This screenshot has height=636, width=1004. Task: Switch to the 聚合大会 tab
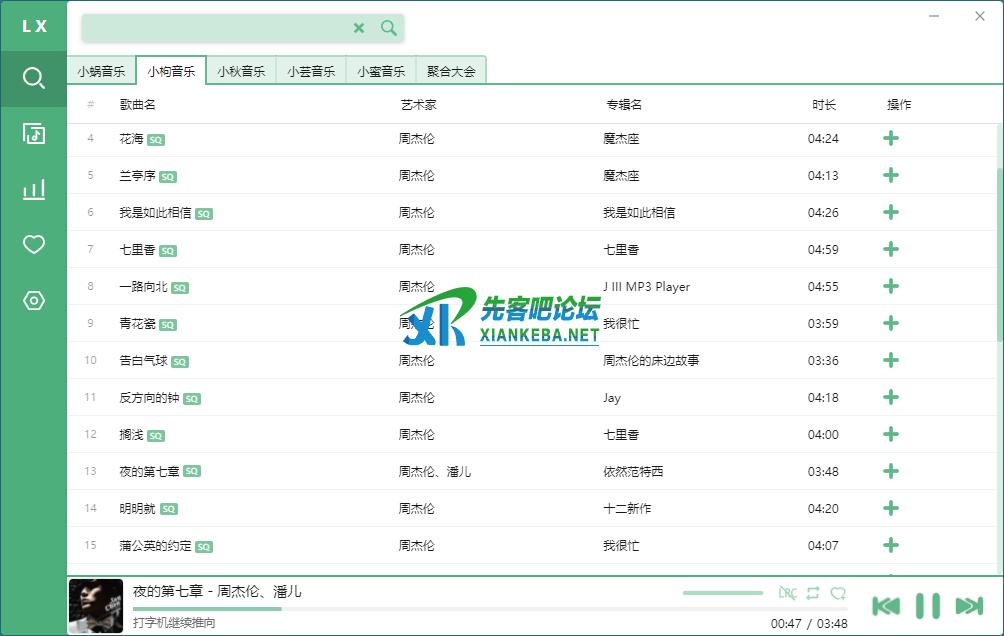coord(451,71)
